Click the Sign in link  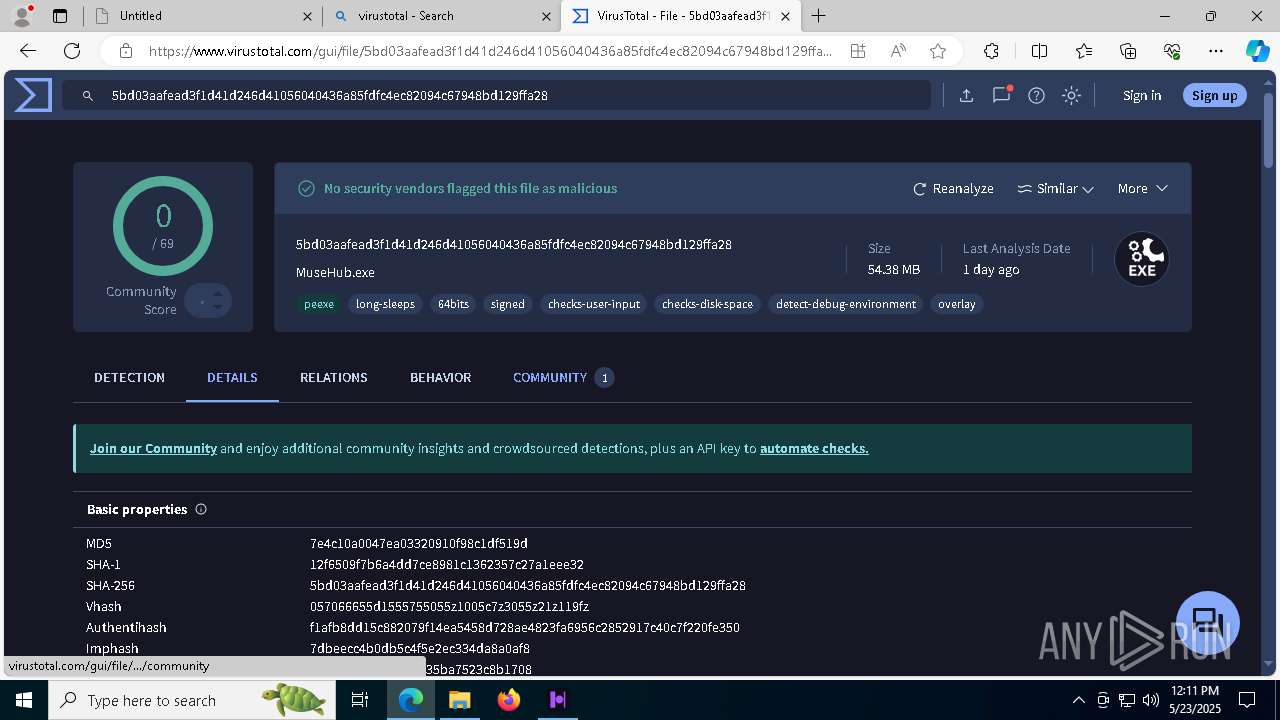click(1142, 95)
